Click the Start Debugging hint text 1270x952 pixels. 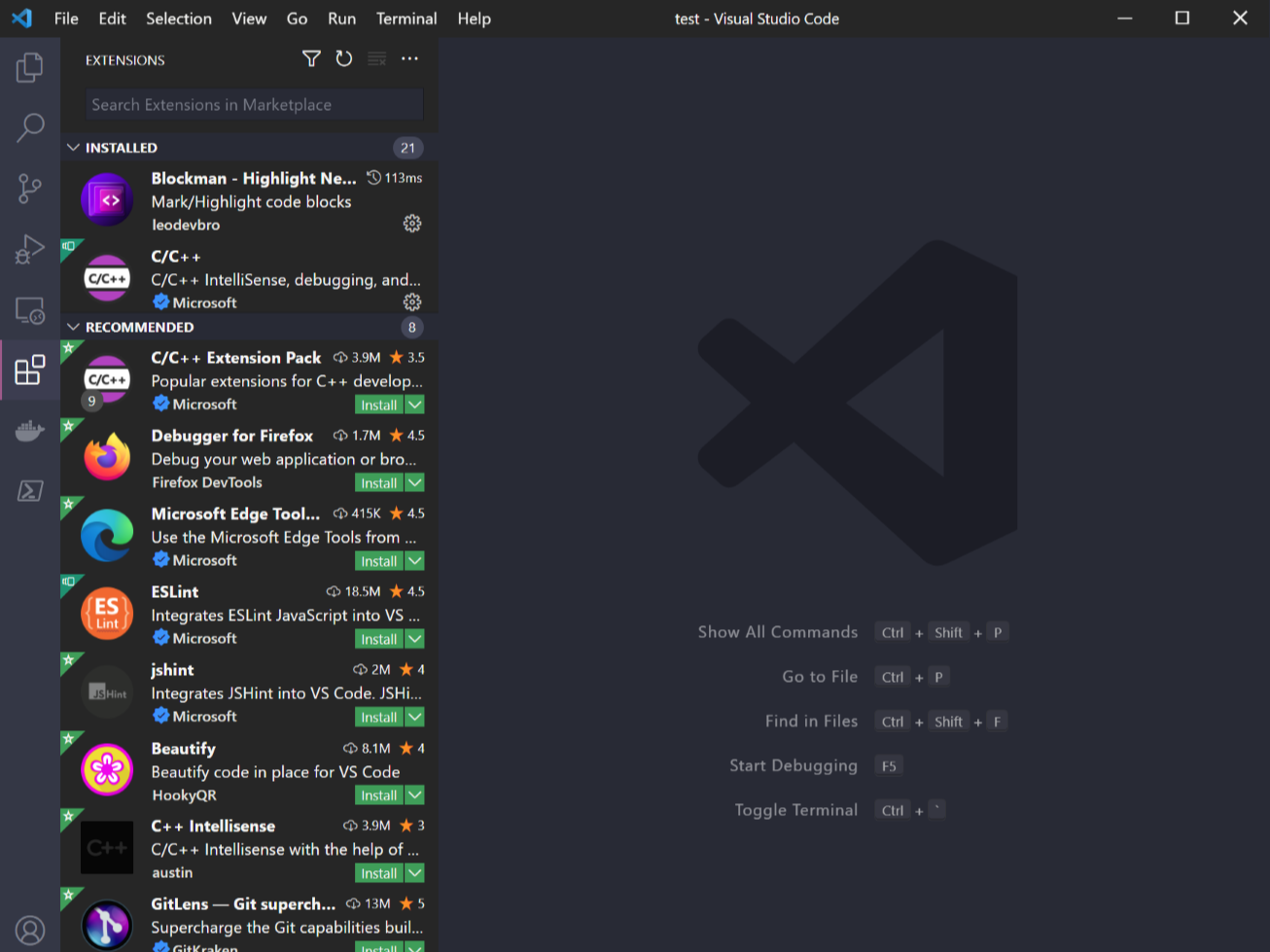click(794, 765)
